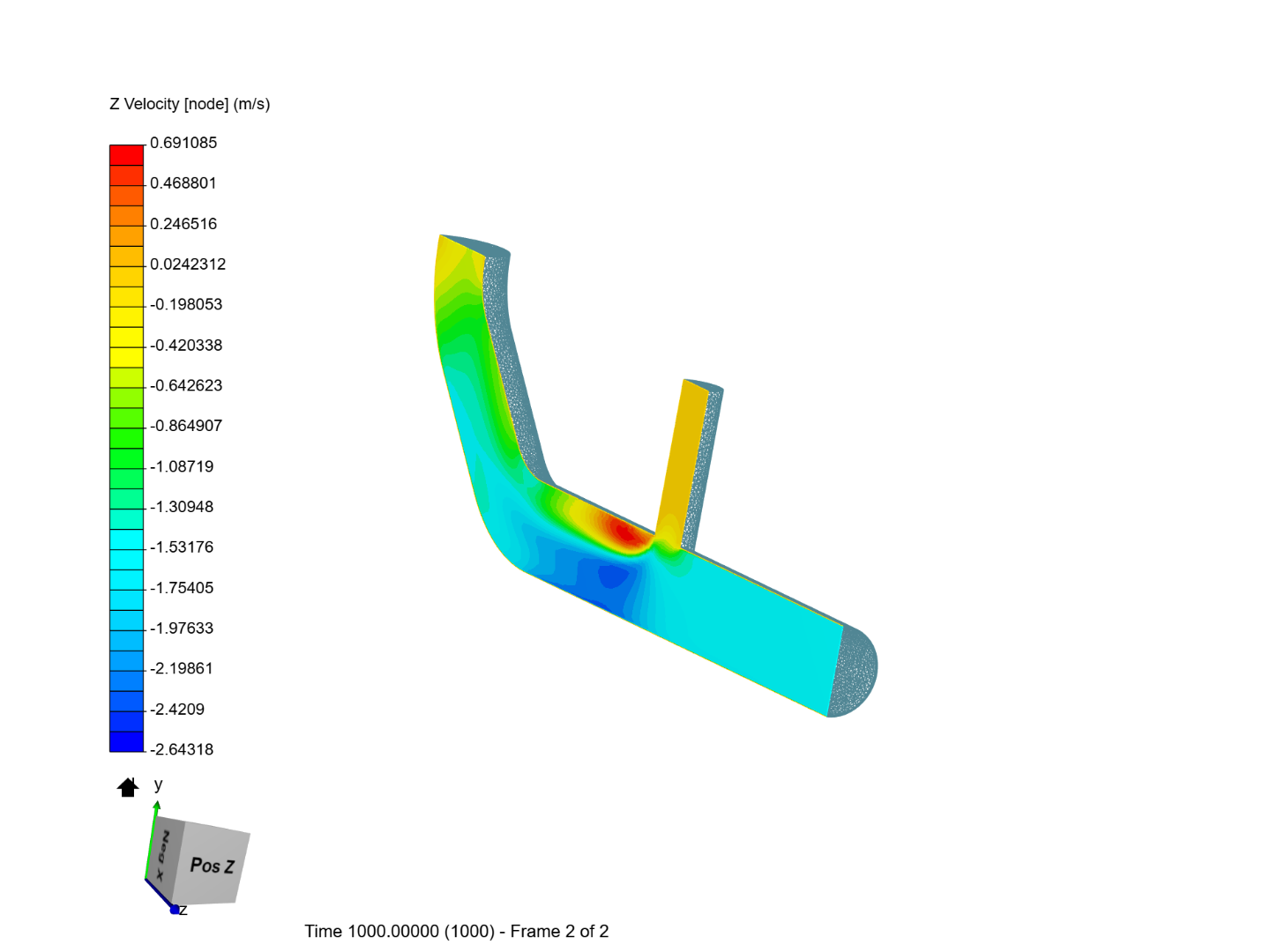
Task: Click the Time 1000.00000 frame label
Action: 457,932
